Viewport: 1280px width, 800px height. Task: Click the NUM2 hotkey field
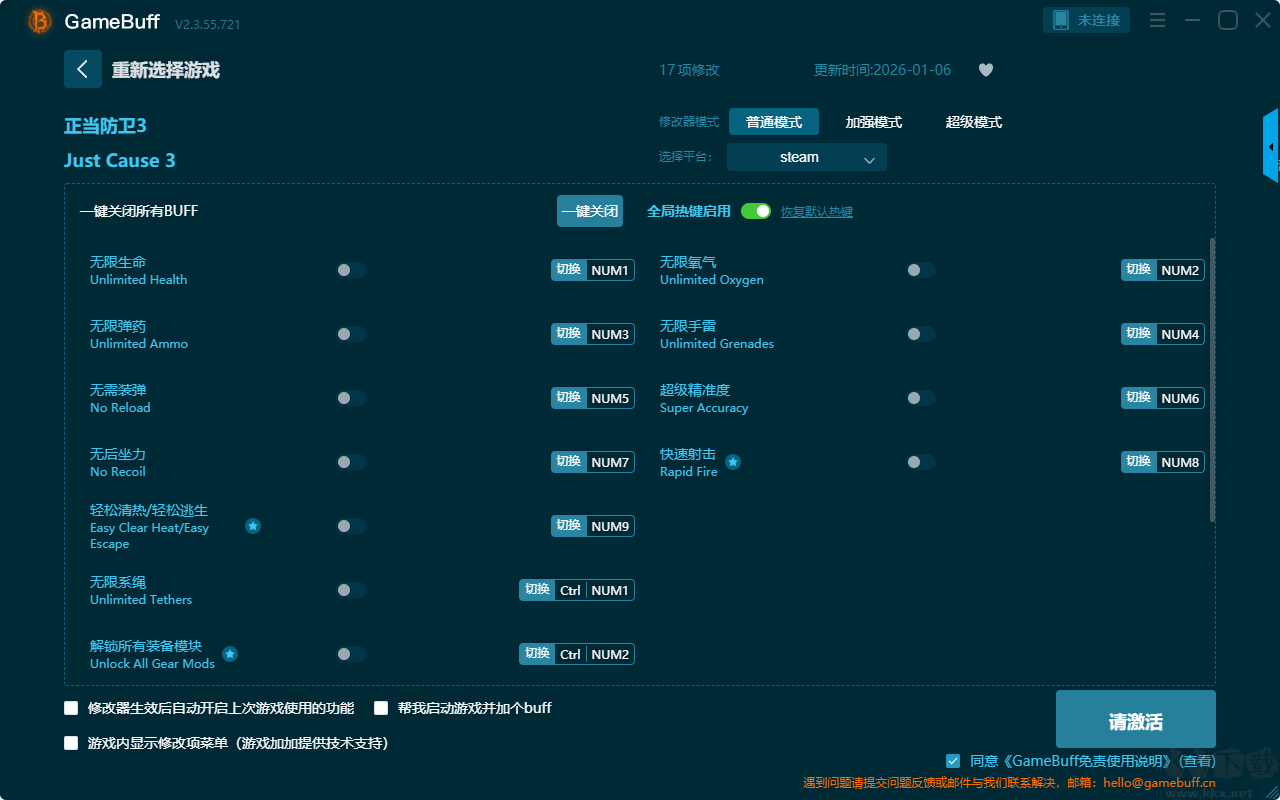pyautogui.click(x=1180, y=270)
